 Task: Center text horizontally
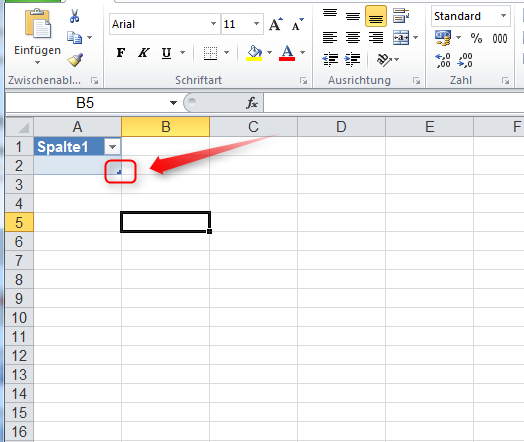353,37
